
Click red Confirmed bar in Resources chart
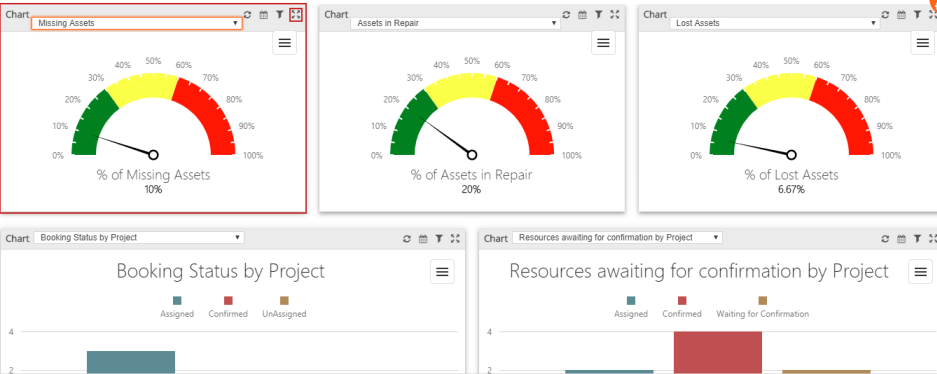[x=718, y=352]
